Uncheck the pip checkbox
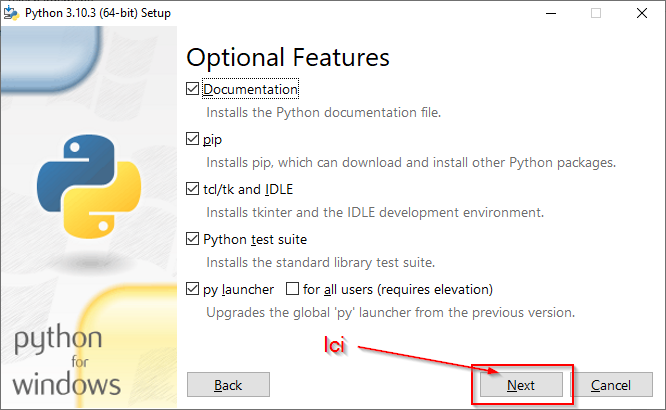Viewport: 666px width, 410px height. tap(192, 139)
